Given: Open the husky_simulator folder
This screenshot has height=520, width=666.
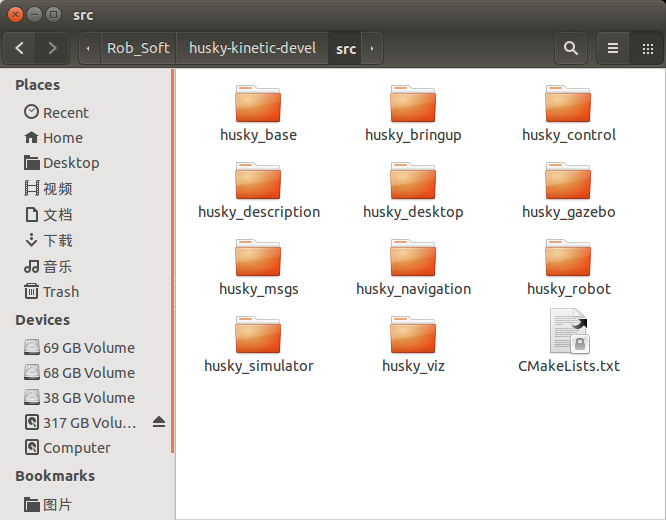Looking at the screenshot, I should pyautogui.click(x=258, y=336).
